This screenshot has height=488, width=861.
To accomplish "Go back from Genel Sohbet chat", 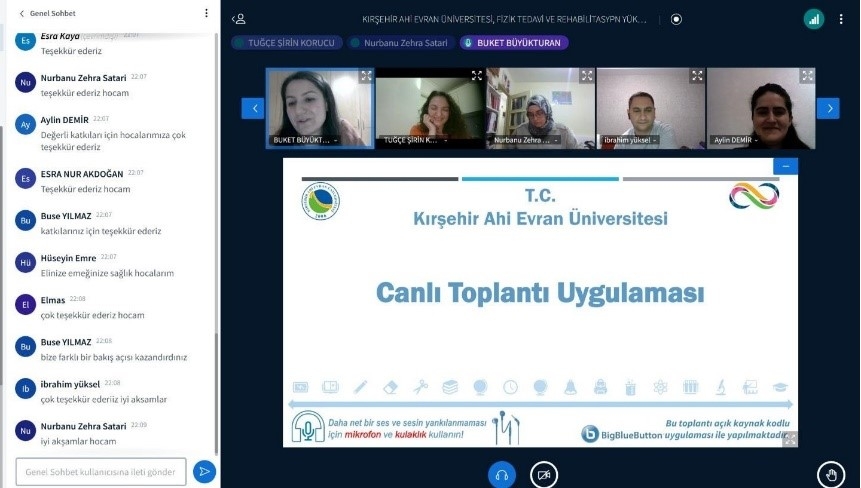I will coord(21,13).
